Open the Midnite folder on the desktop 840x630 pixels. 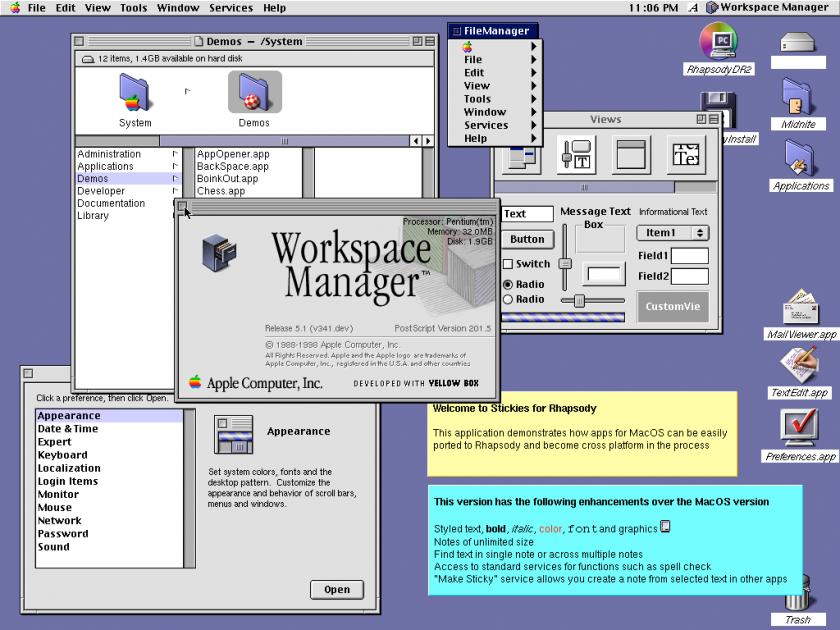797,96
